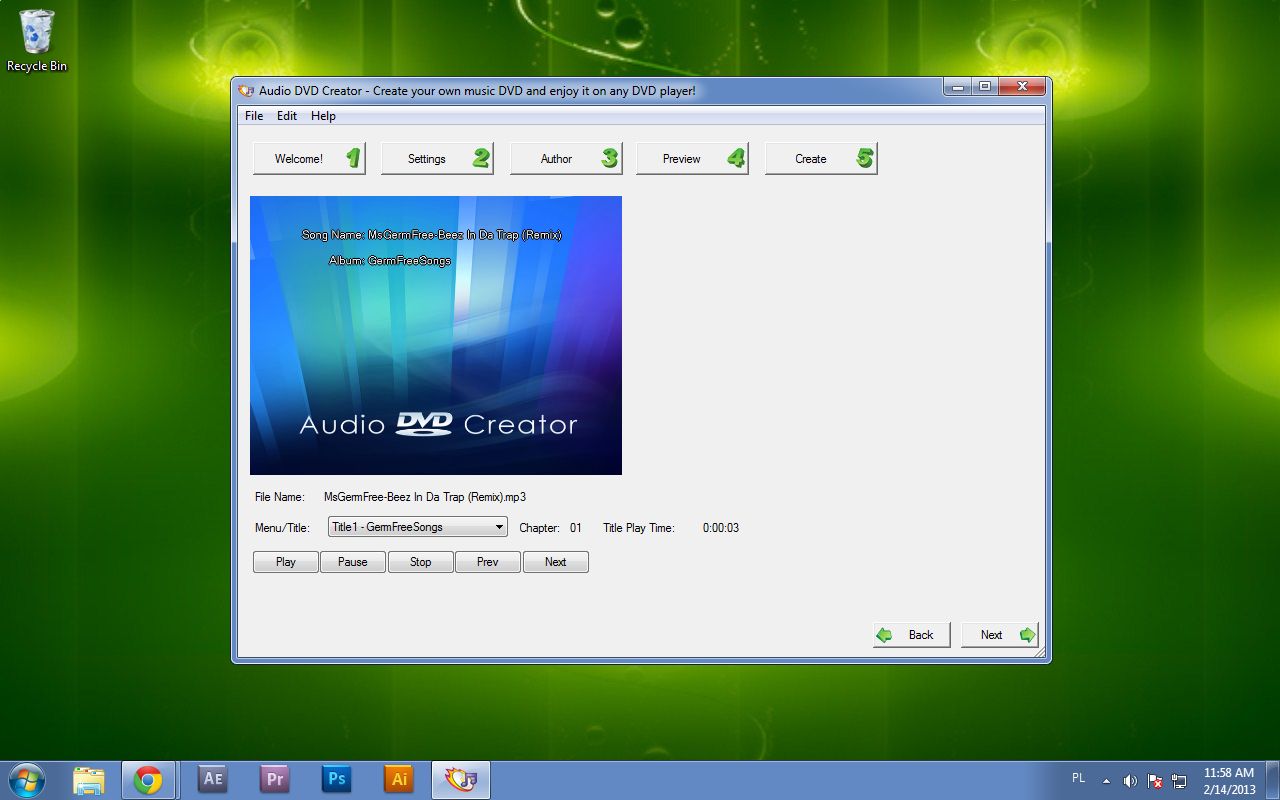Click the Audio DVD Creator title bar icon

pos(247,90)
